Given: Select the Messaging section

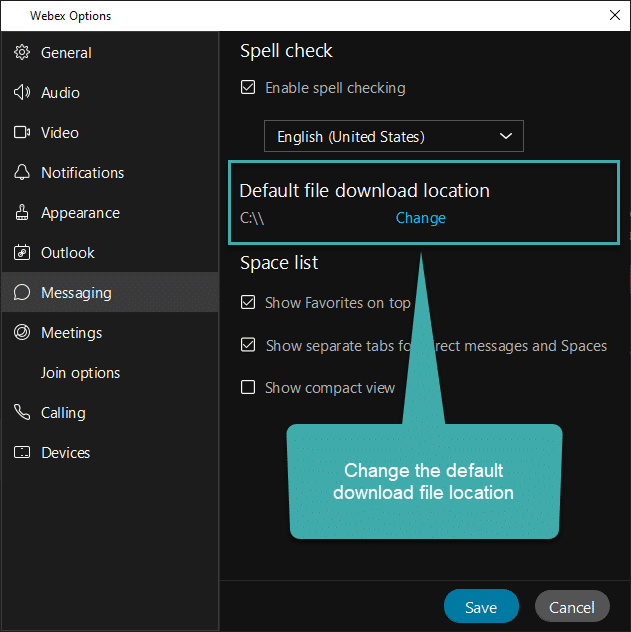Looking at the screenshot, I should pos(110,293).
